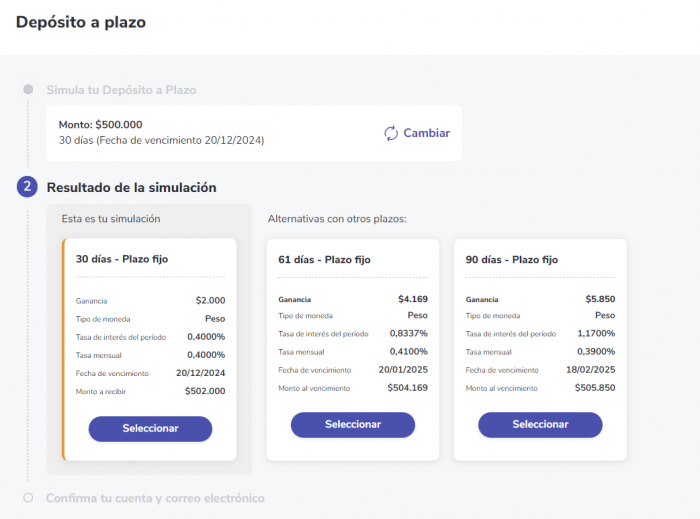Screen dimensions: 700x519
Task: Click the Monto: $500.000 summary text
Action: 100,125
